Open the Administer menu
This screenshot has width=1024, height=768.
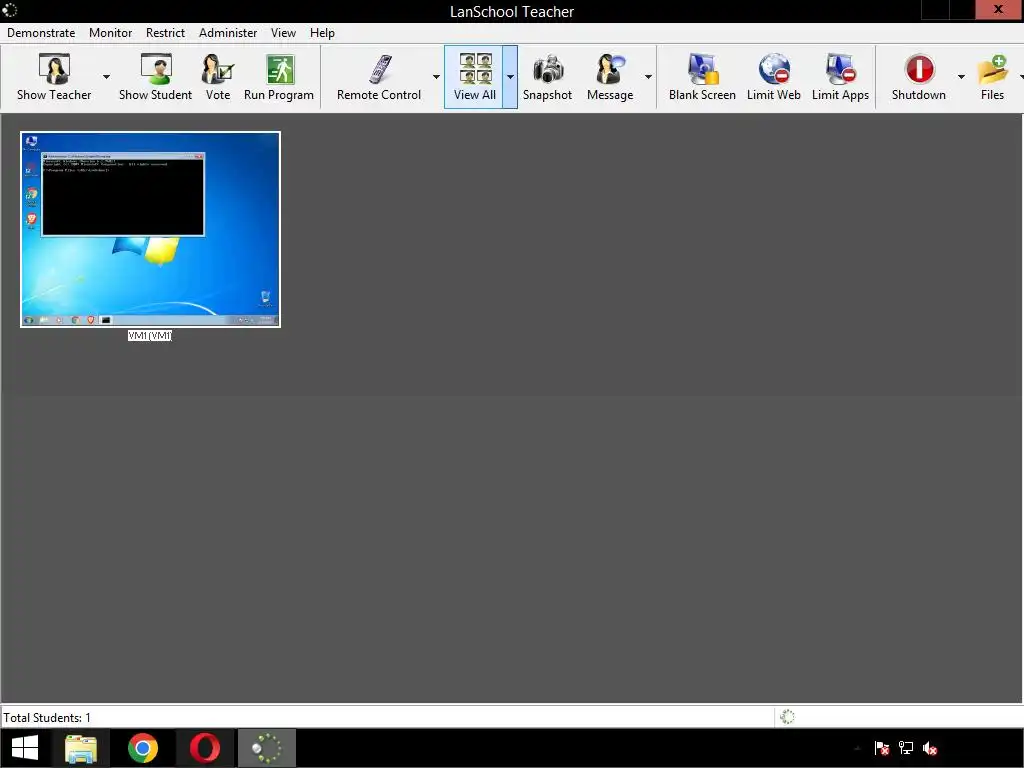(228, 33)
